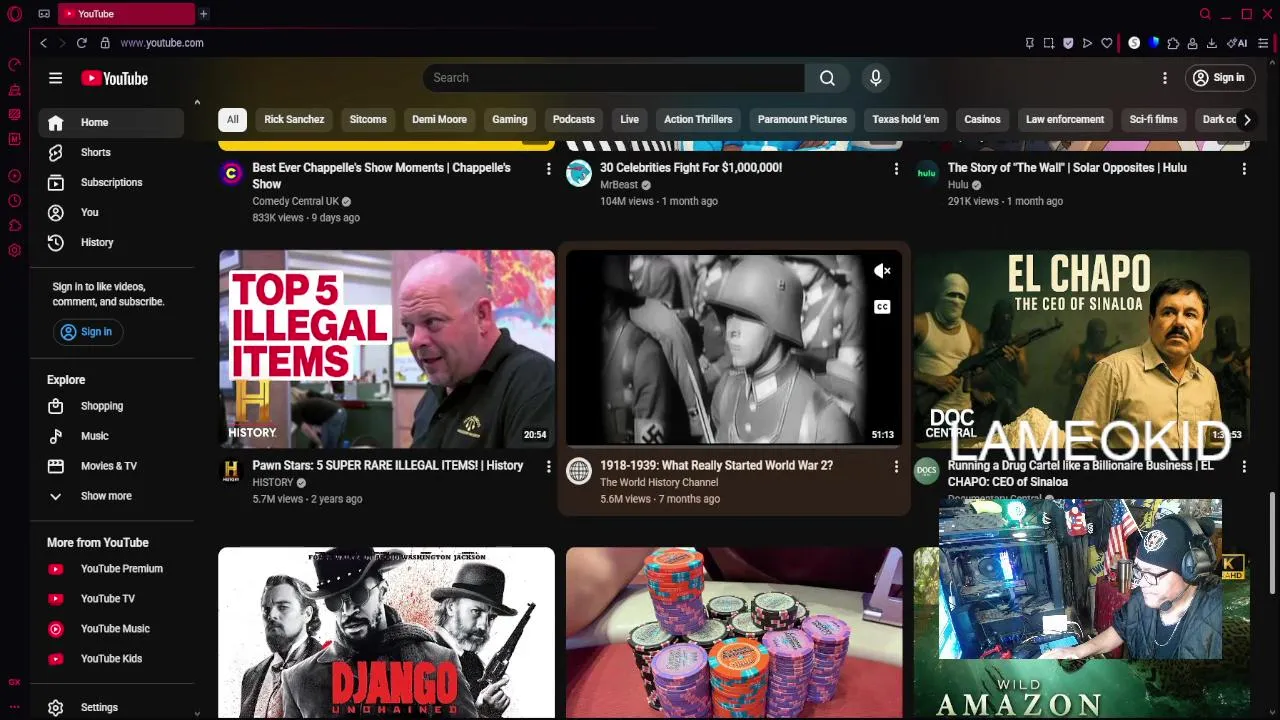Open the HISTORY channel avatar icon
1280x720 pixels.
pos(231,470)
